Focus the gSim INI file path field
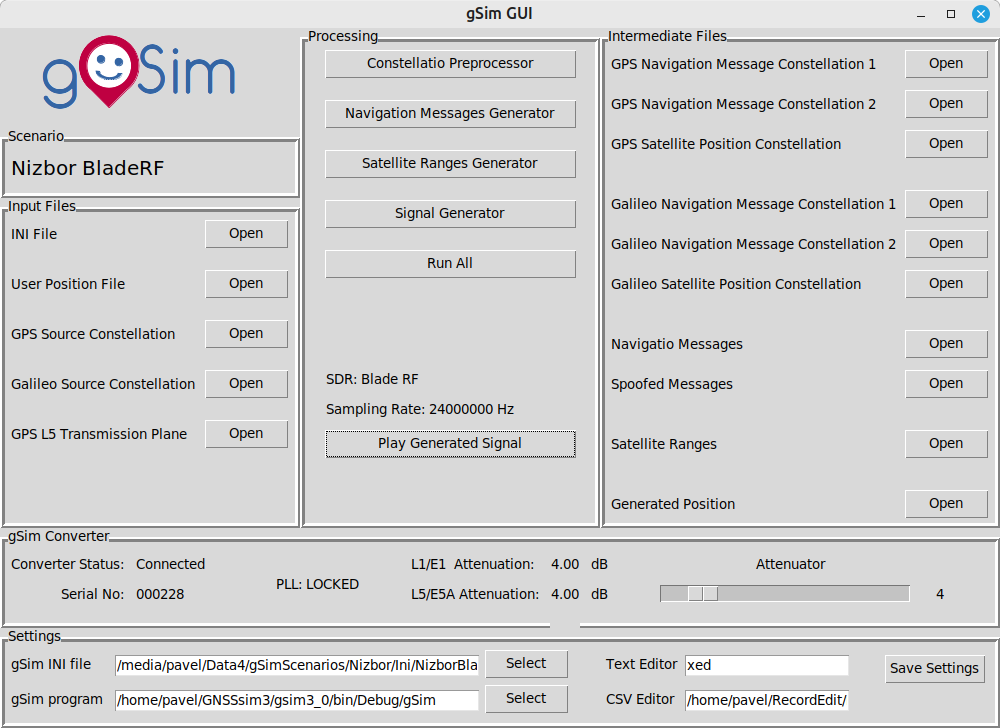This screenshot has height=728, width=1000. coord(297,666)
